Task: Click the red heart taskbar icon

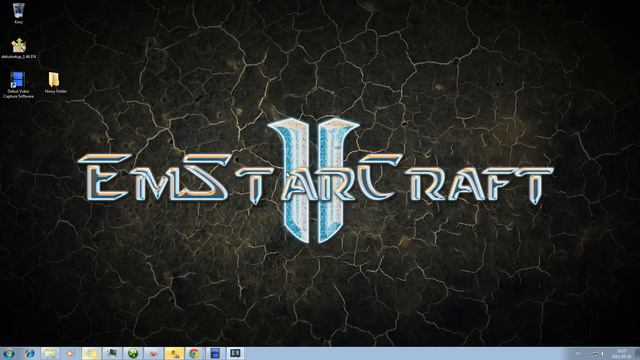Action: (x=153, y=353)
